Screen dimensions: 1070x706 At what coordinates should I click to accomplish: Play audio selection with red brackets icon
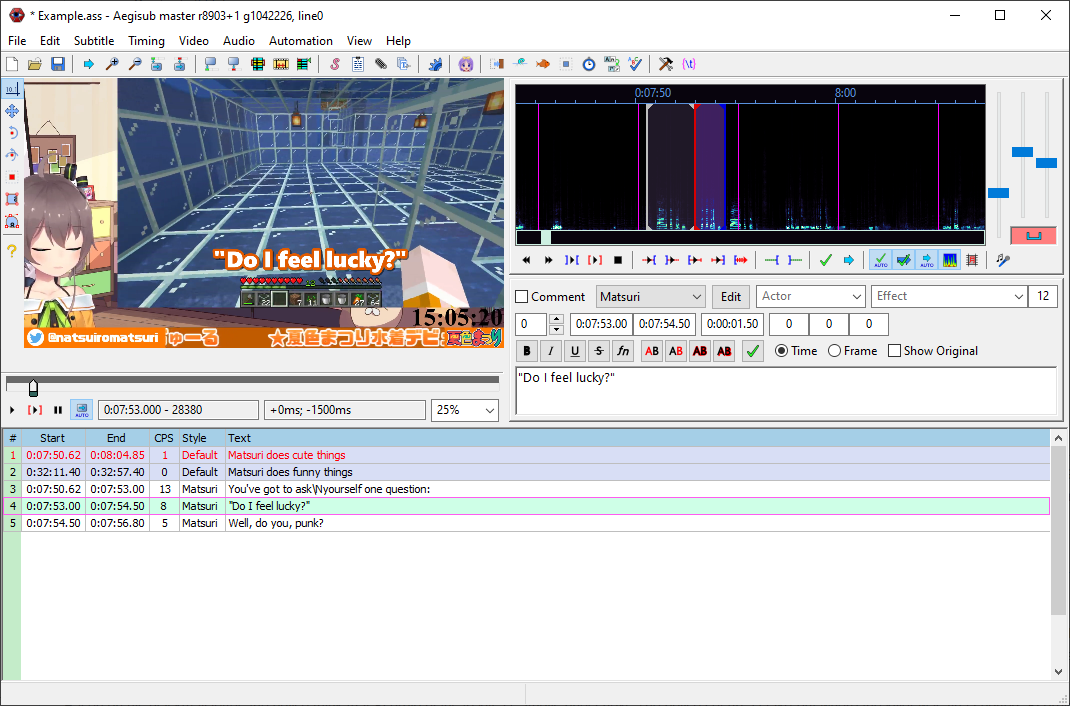coord(595,260)
